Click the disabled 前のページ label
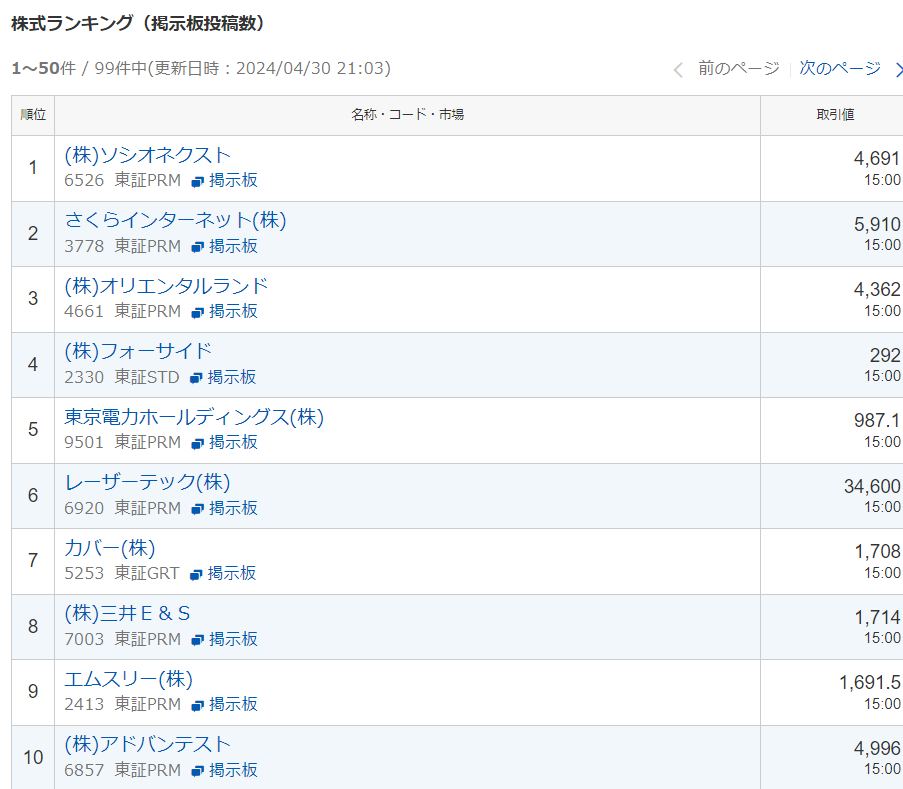 pyautogui.click(x=739, y=69)
